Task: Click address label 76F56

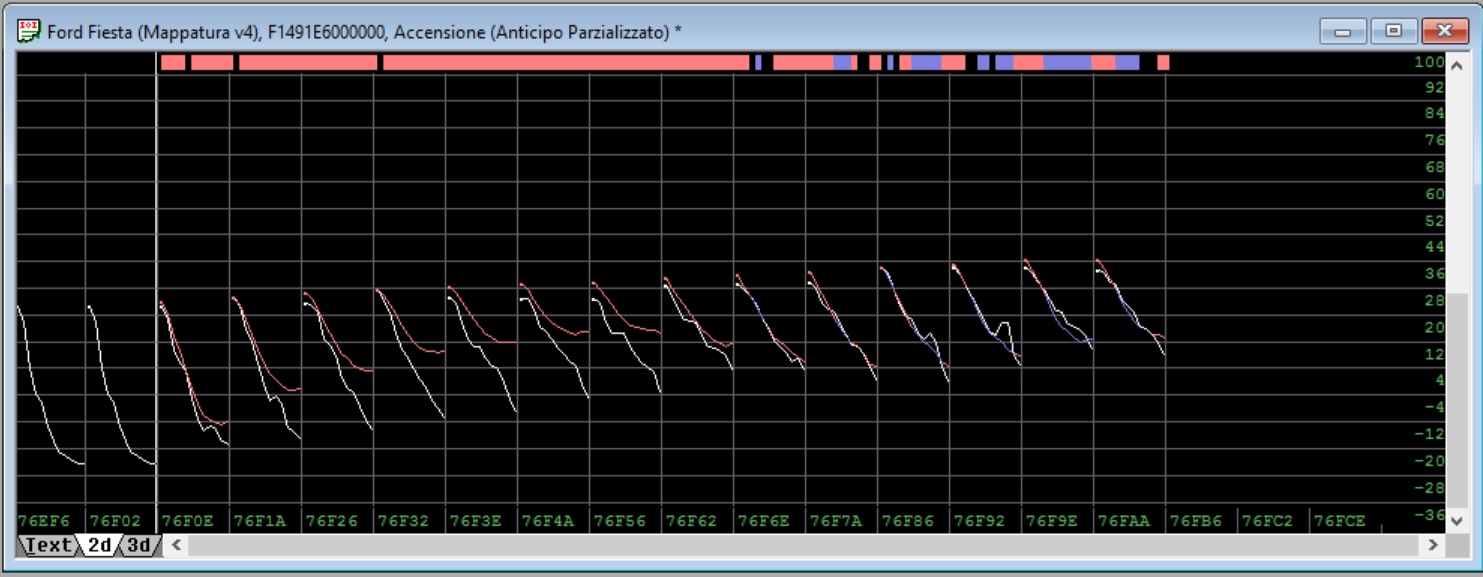Action: [x=620, y=521]
